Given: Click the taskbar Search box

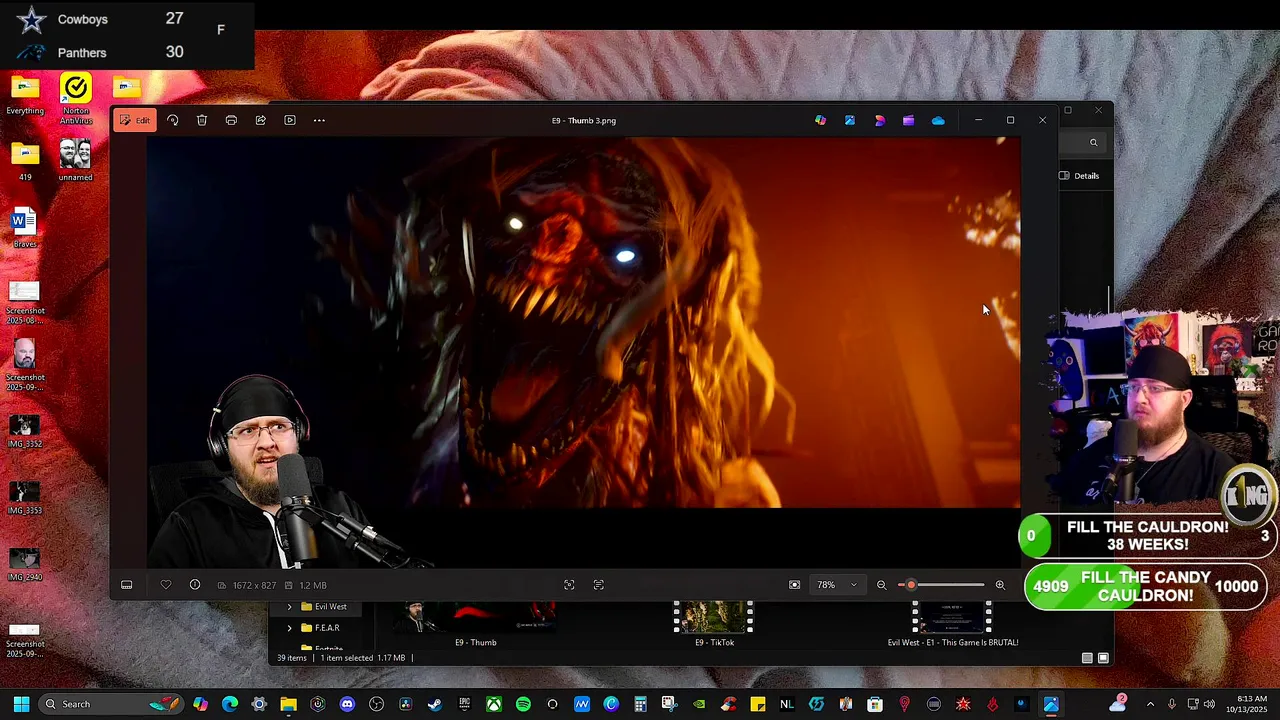Looking at the screenshot, I should (112, 704).
